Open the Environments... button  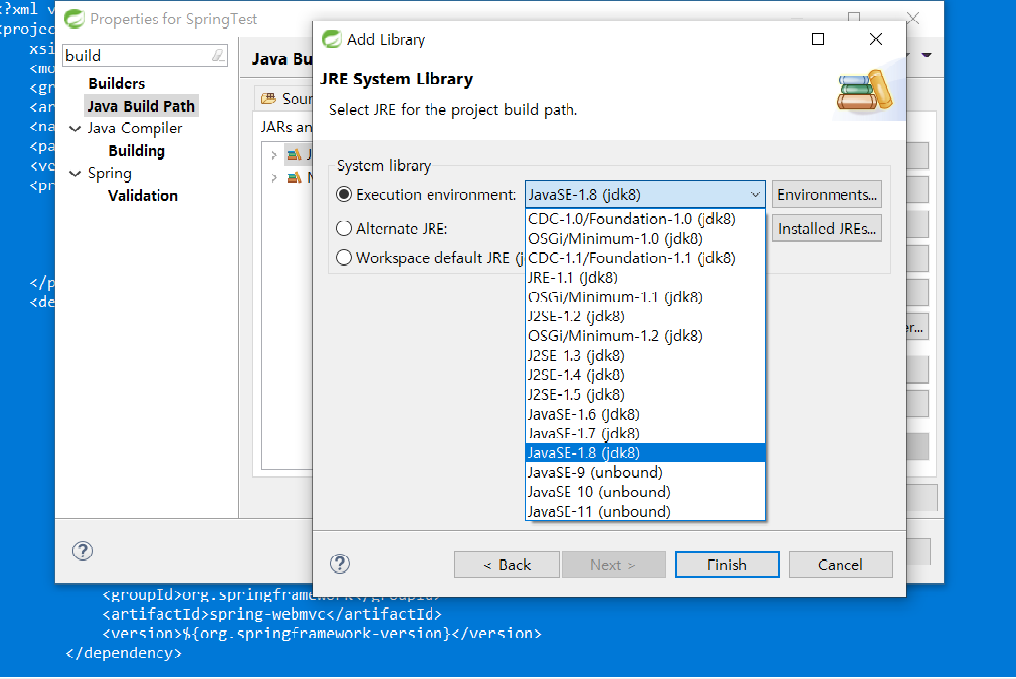[x=827, y=194]
